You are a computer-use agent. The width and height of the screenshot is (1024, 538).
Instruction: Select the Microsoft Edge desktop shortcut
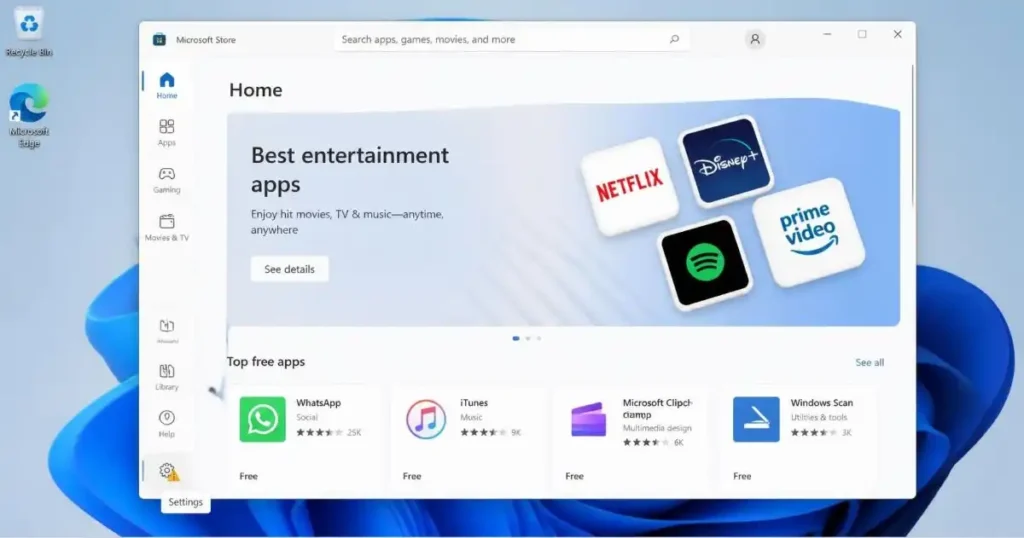pyautogui.click(x=29, y=115)
